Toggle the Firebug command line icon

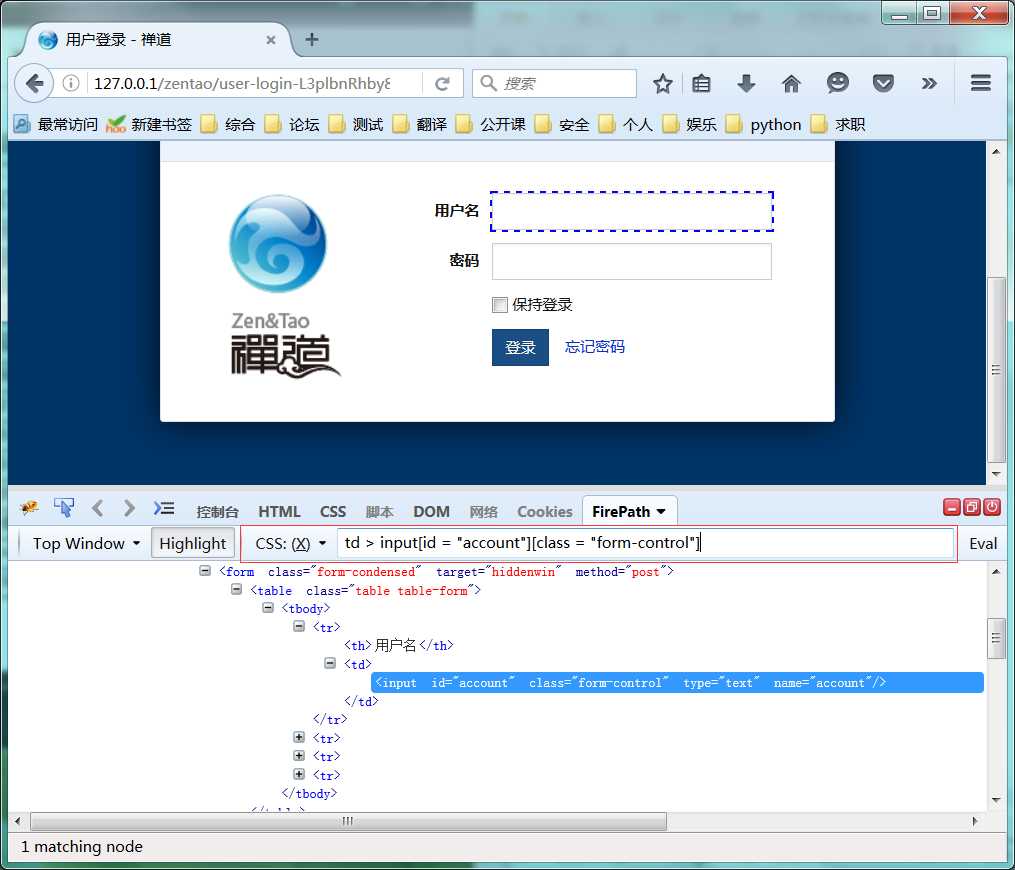click(x=164, y=508)
